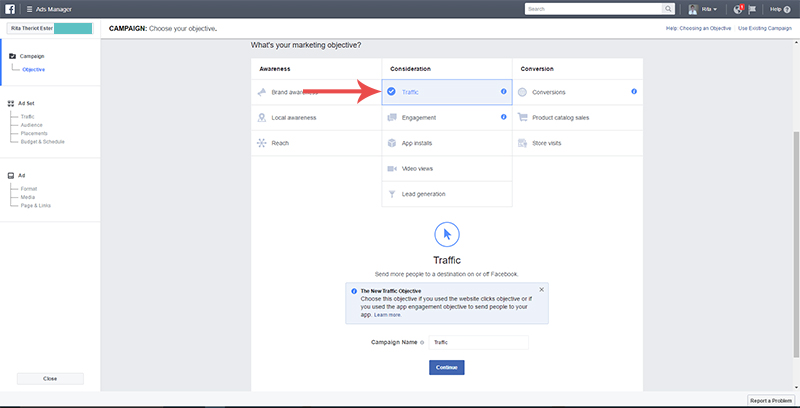The image size is (800, 408).
Task: Open the Media step under Ad
Action: coord(28,197)
